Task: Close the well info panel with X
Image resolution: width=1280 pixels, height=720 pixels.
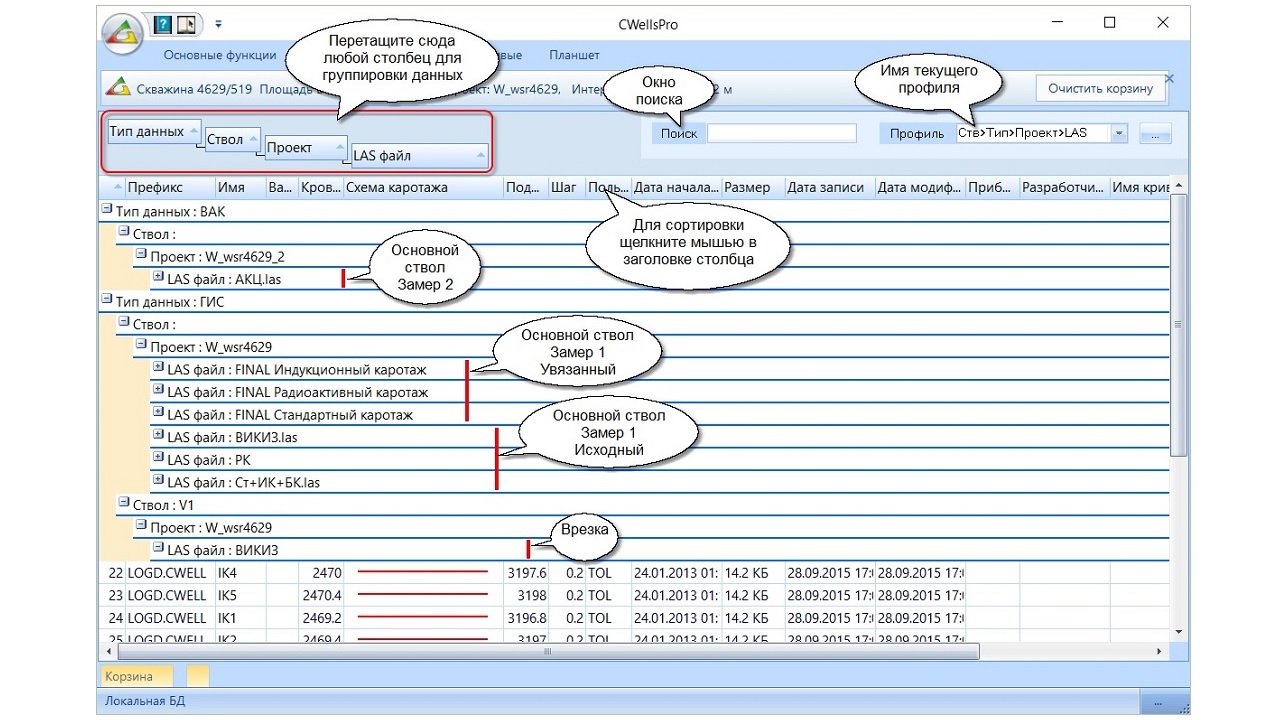Action: coord(1169,78)
